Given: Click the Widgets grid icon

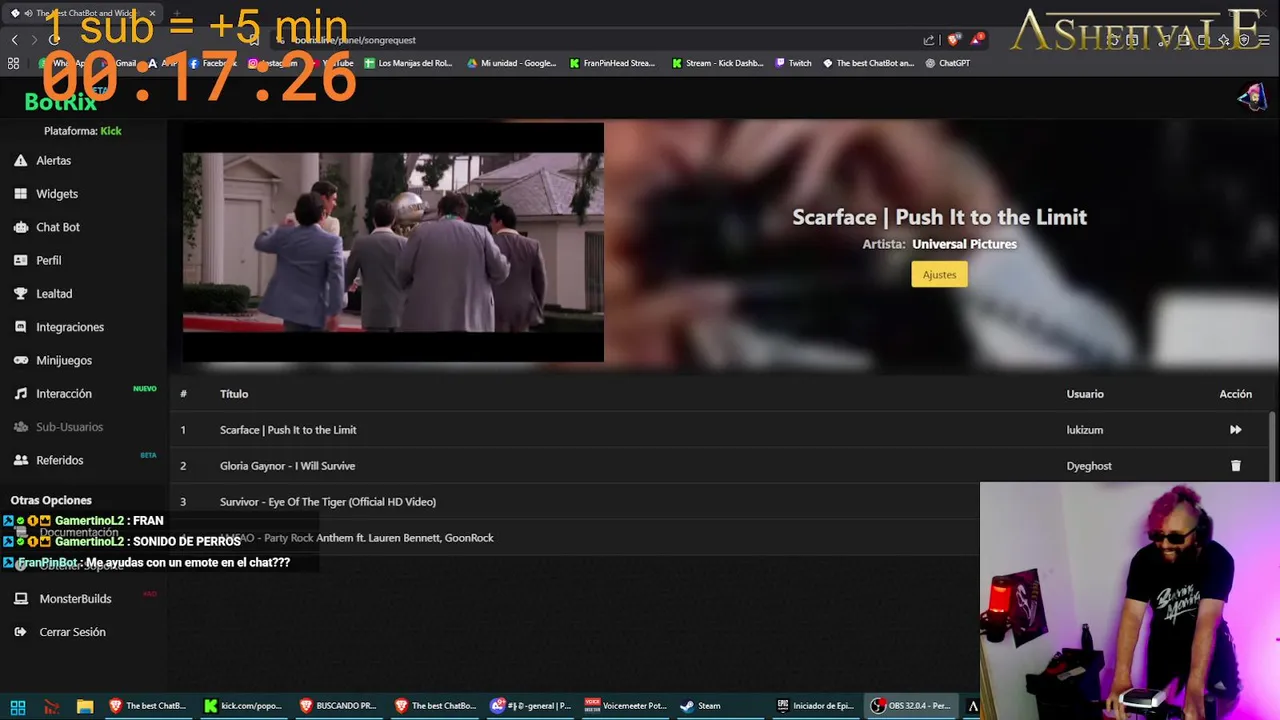Looking at the screenshot, I should click(20, 194).
